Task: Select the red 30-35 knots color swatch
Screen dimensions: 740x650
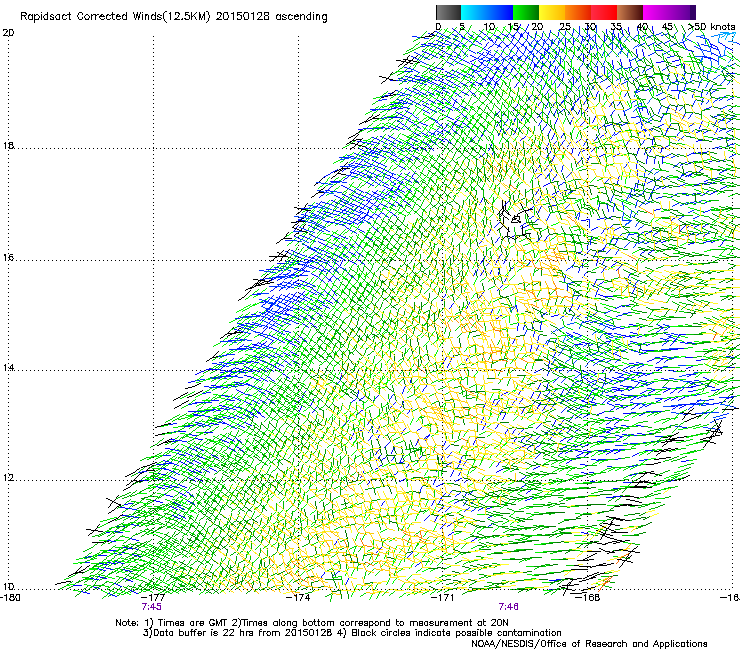Action: [604, 12]
